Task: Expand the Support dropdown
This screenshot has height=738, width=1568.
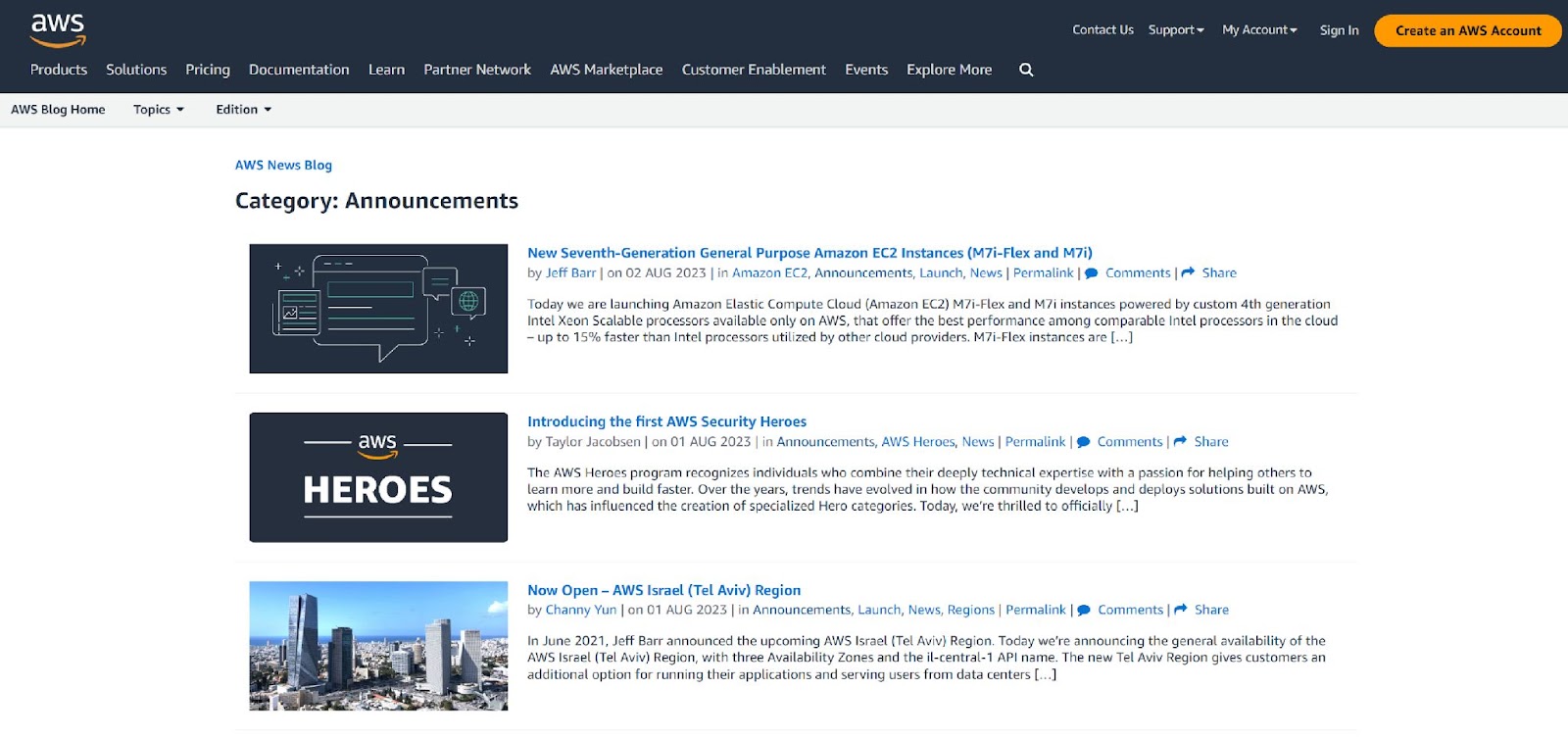Action: (x=1176, y=30)
